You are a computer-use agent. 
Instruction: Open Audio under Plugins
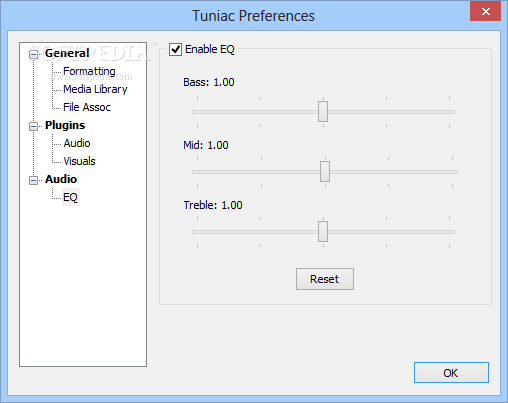[x=77, y=143]
